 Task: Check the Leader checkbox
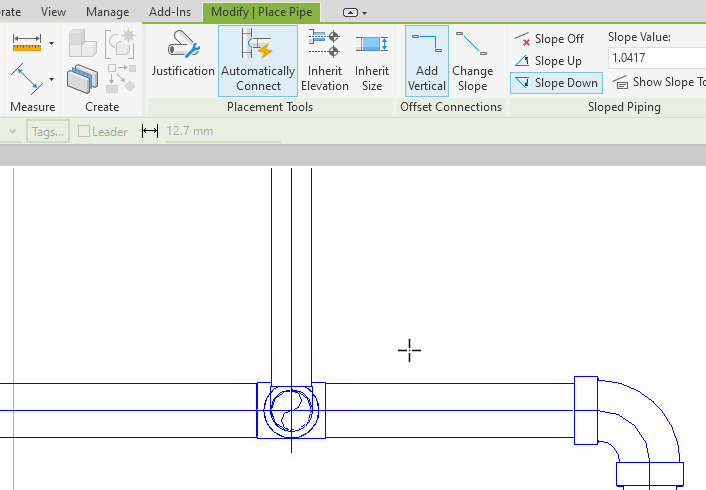click(84, 131)
